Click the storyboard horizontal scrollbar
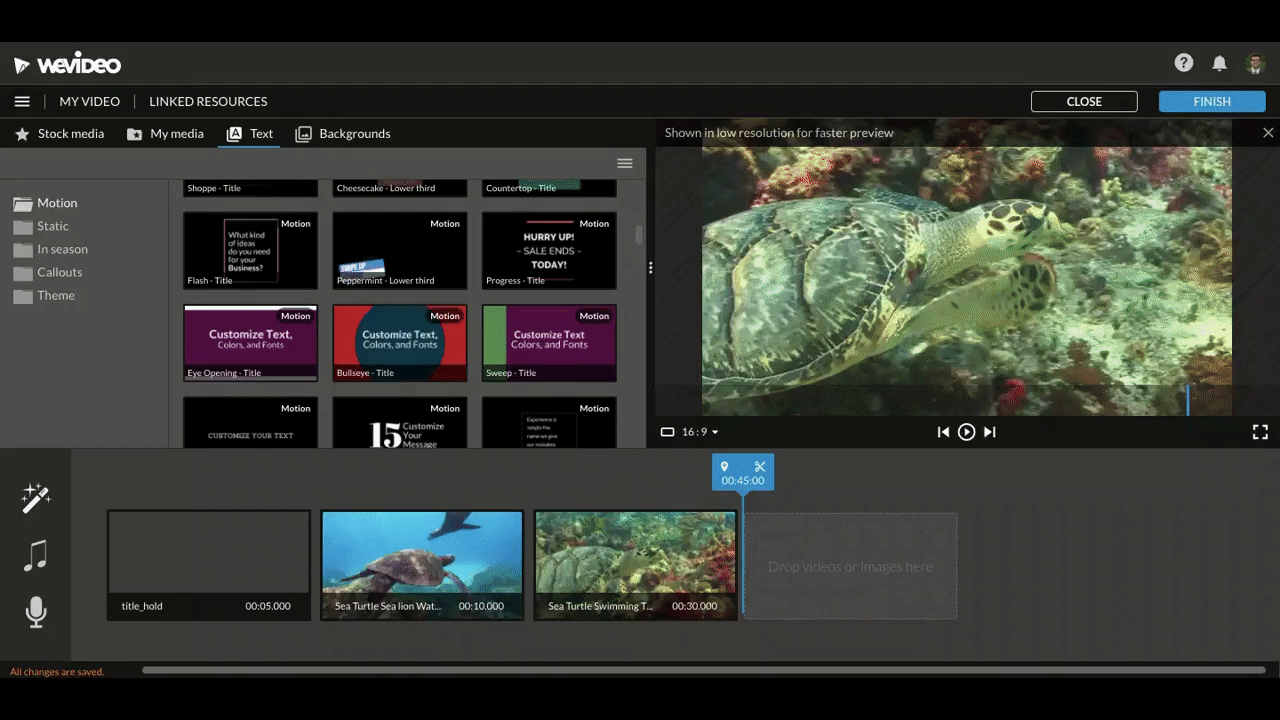1280x720 pixels. click(x=704, y=670)
